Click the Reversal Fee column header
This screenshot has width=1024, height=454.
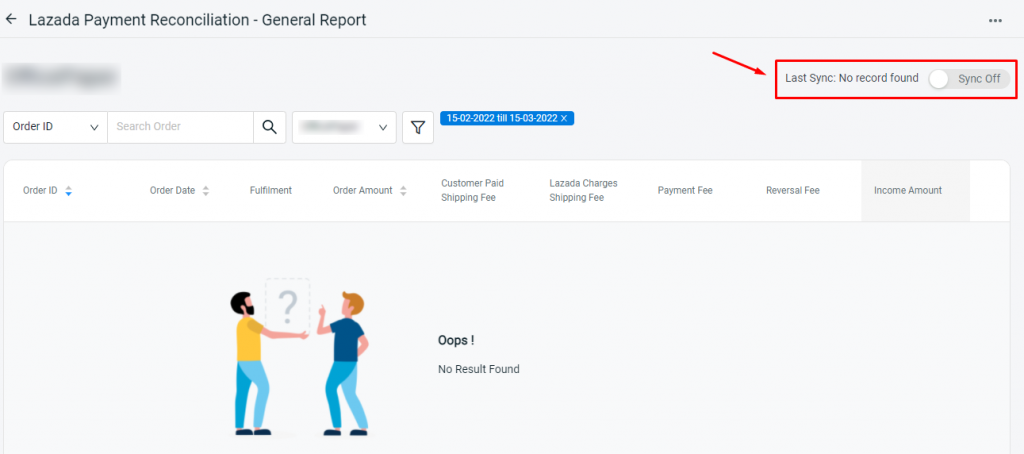(792, 191)
